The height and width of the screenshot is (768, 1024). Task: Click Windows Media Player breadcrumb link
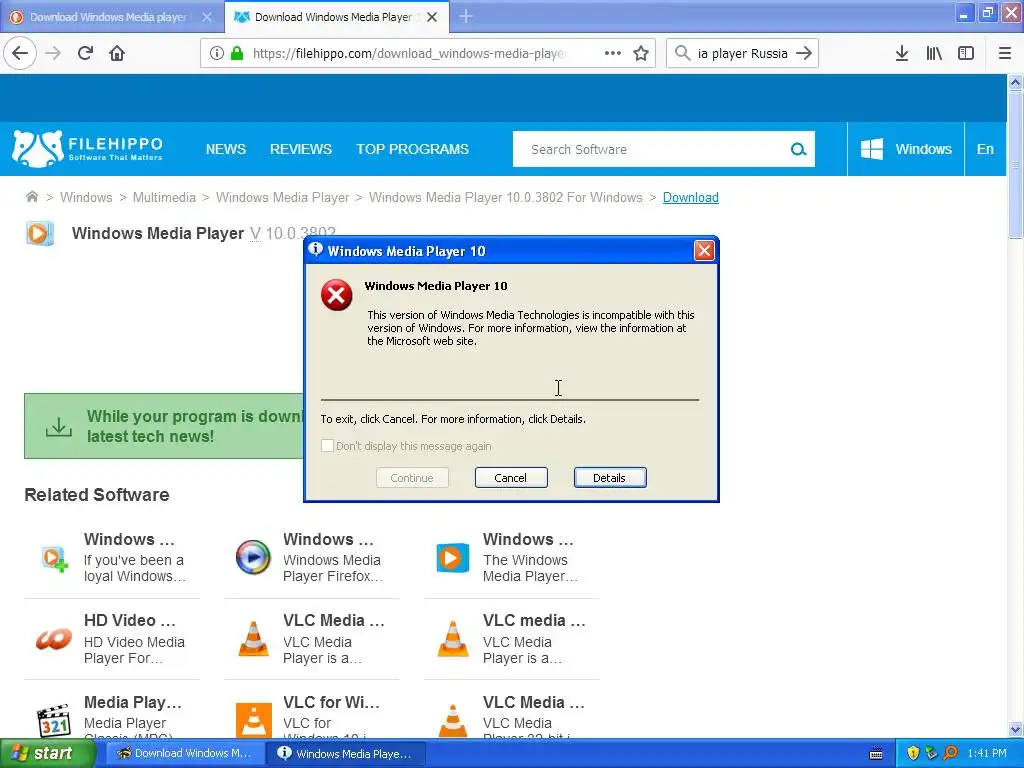tap(282, 197)
